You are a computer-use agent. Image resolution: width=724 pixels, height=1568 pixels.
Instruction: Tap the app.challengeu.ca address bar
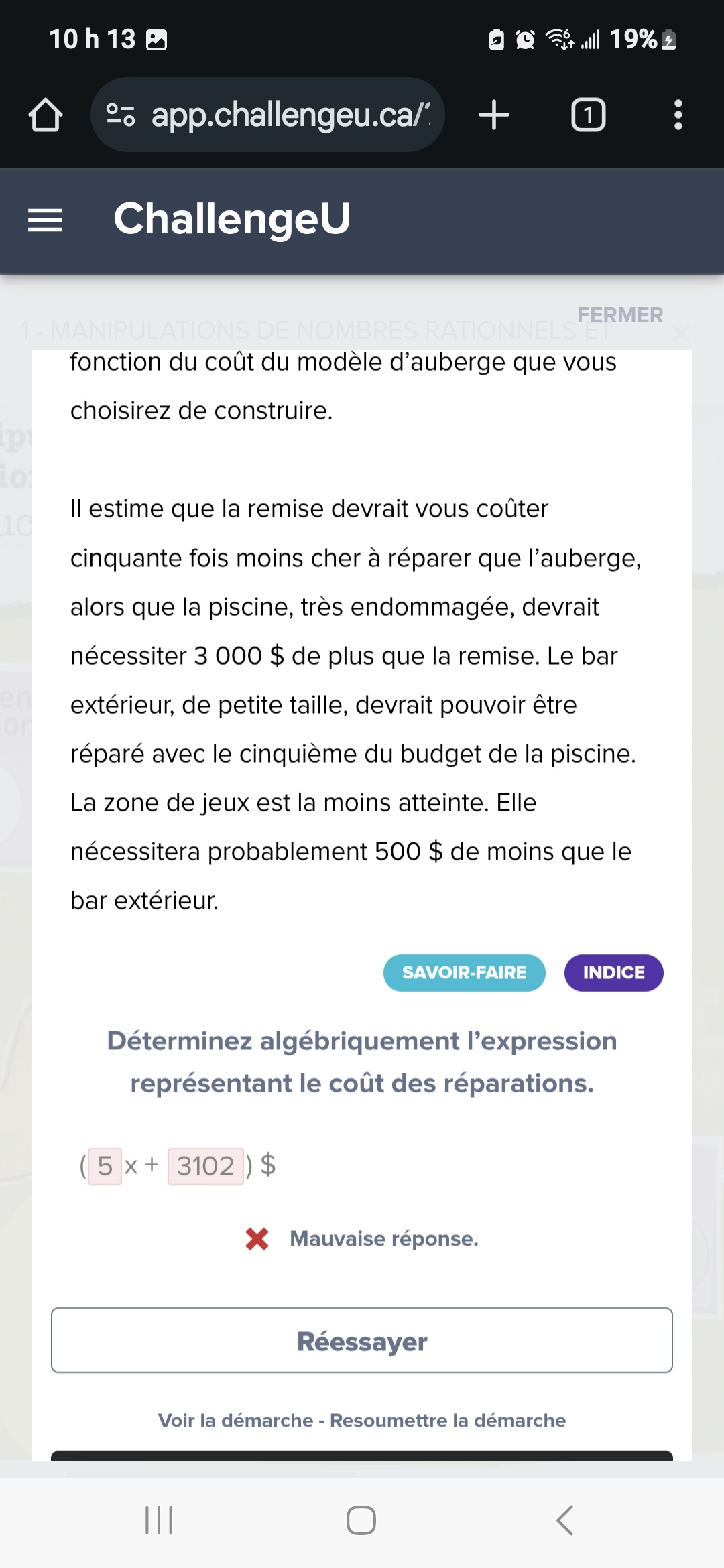(x=290, y=115)
